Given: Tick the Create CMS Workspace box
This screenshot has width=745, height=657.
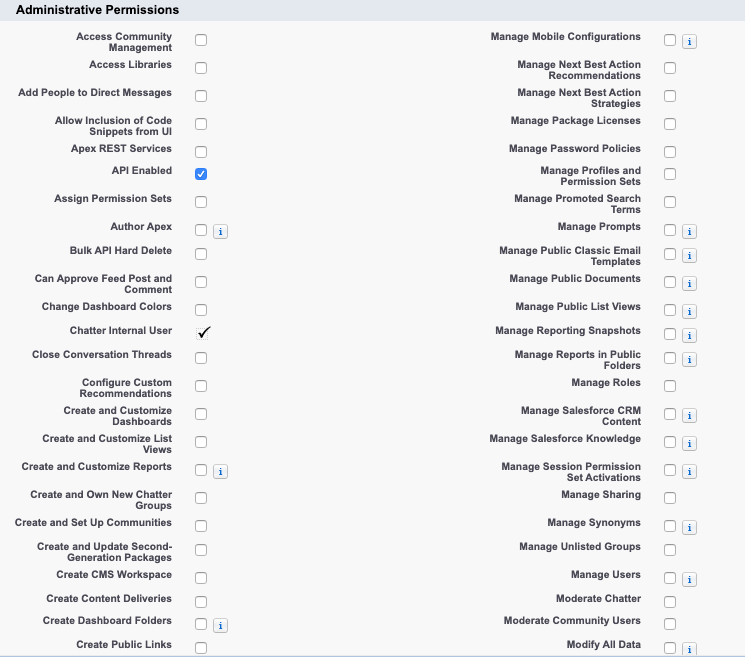Looking at the screenshot, I should pos(201,578).
